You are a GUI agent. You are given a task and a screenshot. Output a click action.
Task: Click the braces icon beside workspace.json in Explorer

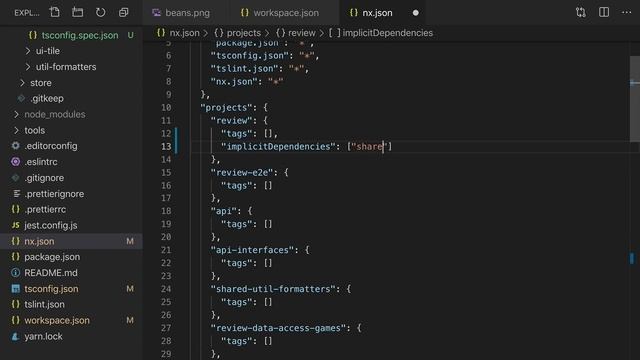point(16,320)
